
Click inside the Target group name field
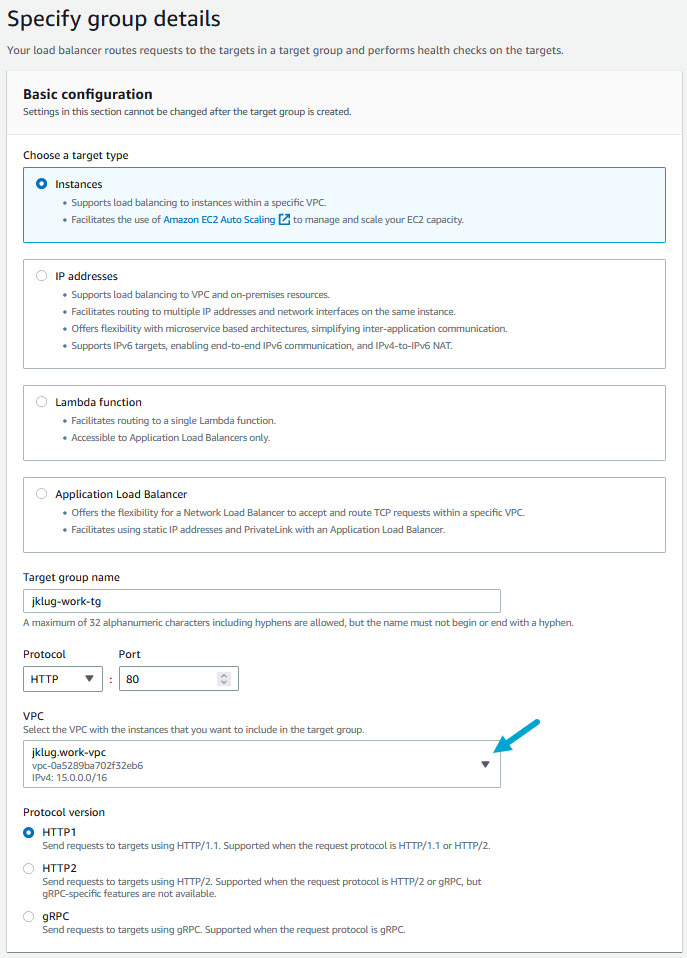click(260, 600)
